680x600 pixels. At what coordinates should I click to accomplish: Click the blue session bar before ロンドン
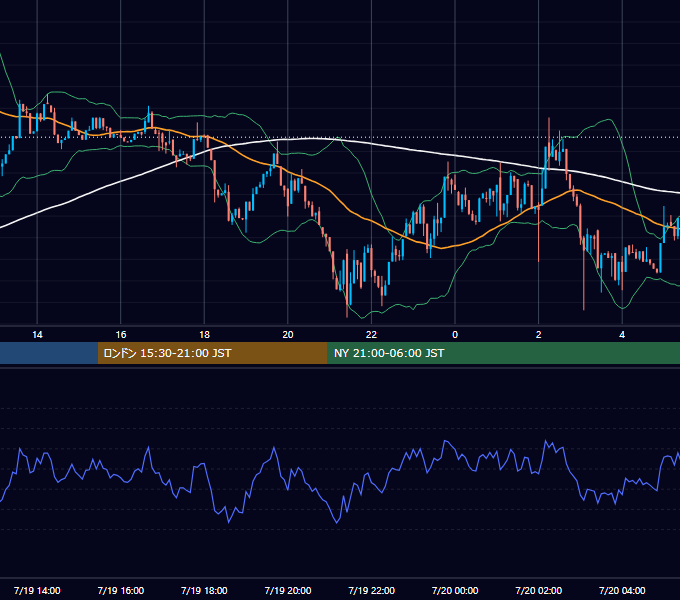click(49, 353)
